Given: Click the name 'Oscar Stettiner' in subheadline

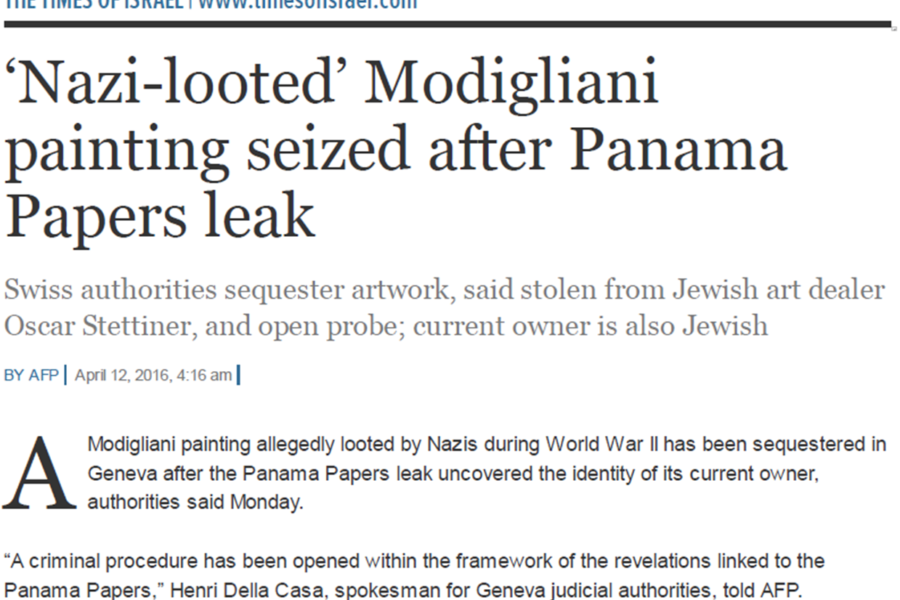Looking at the screenshot, I should [x=101, y=326].
